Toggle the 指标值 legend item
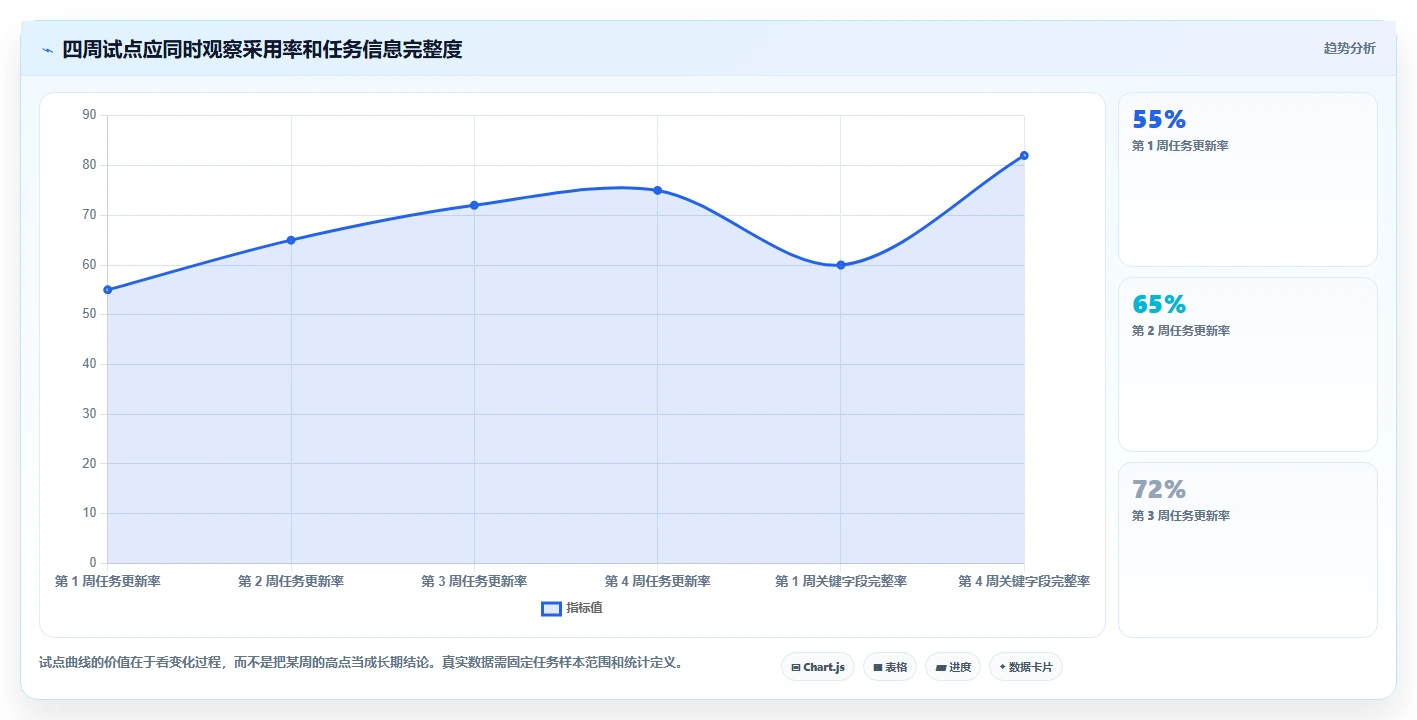This screenshot has height=720, width=1417. click(572, 608)
